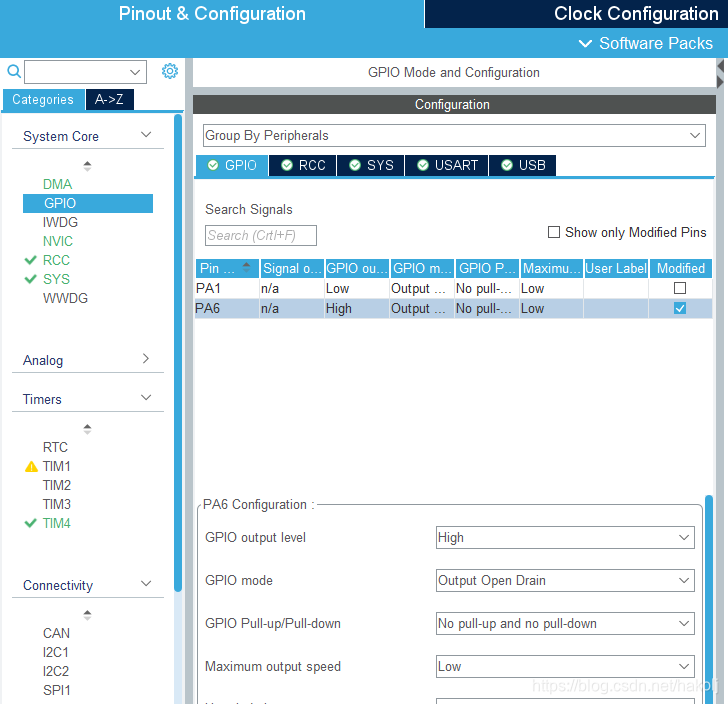Toggle the Modified checkbox for PA1
The image size is (728, 704).
pyautogui.click(x=680, y=288)
